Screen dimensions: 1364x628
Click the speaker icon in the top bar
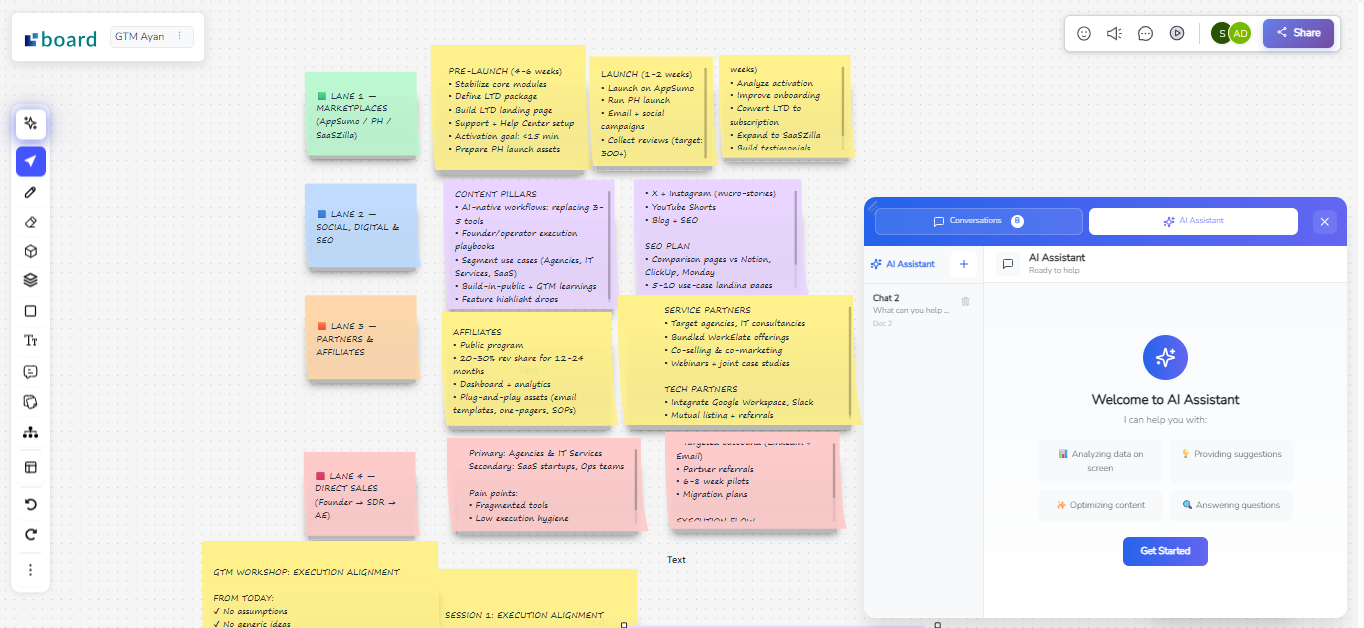pyautogui.click(x=1113, y=32)
